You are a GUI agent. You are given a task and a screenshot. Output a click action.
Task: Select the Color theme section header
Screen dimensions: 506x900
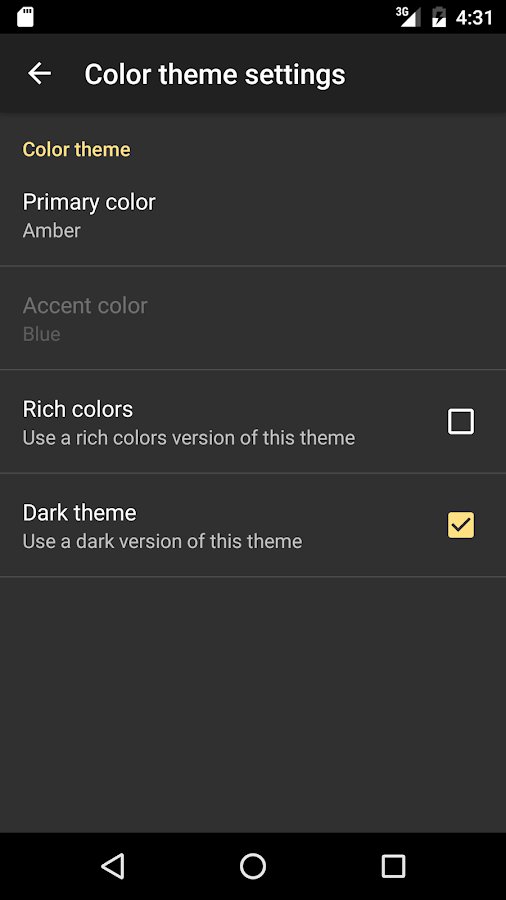[76, 149]
